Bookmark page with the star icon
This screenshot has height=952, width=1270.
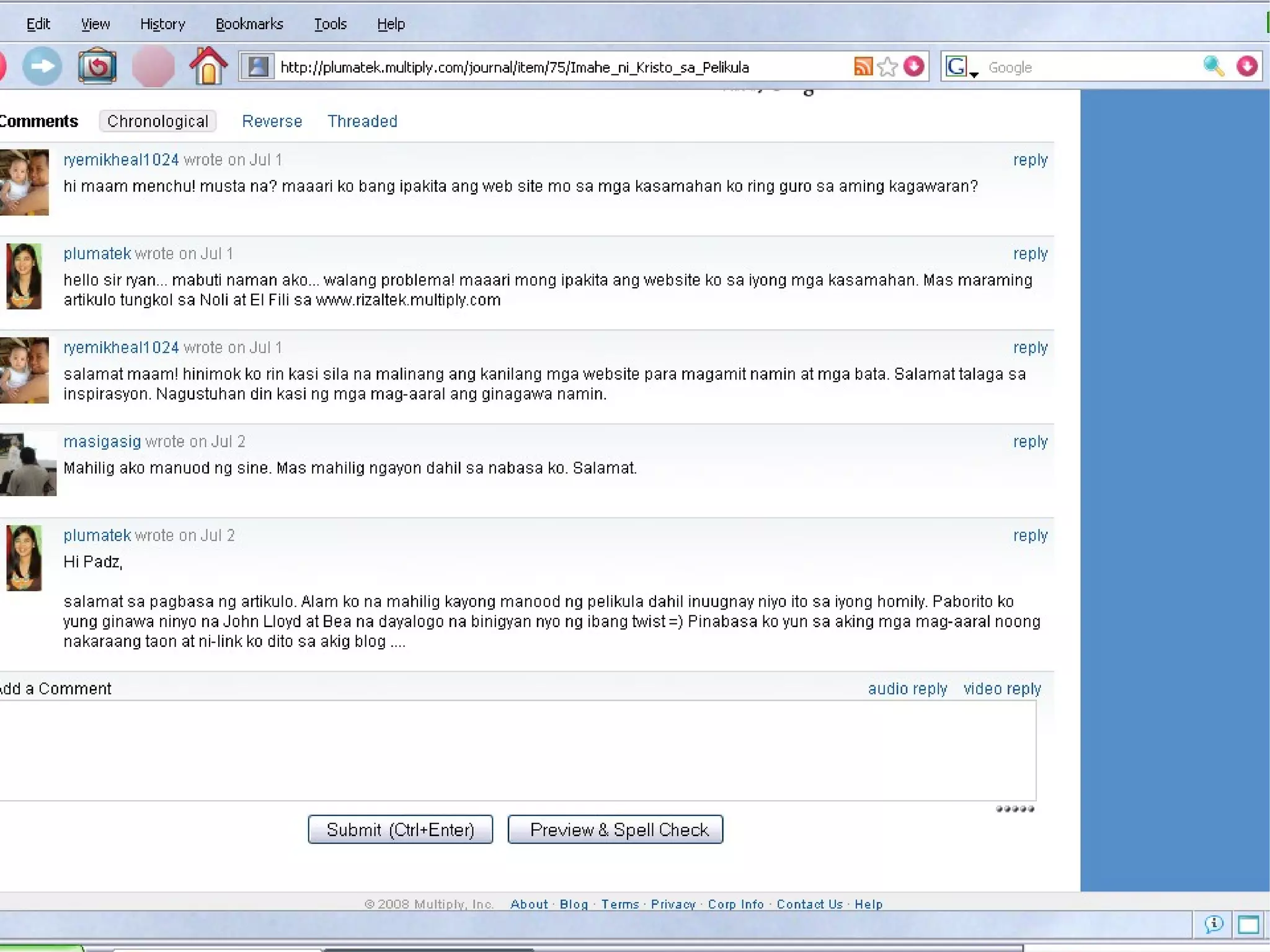[x=888, y=66]
